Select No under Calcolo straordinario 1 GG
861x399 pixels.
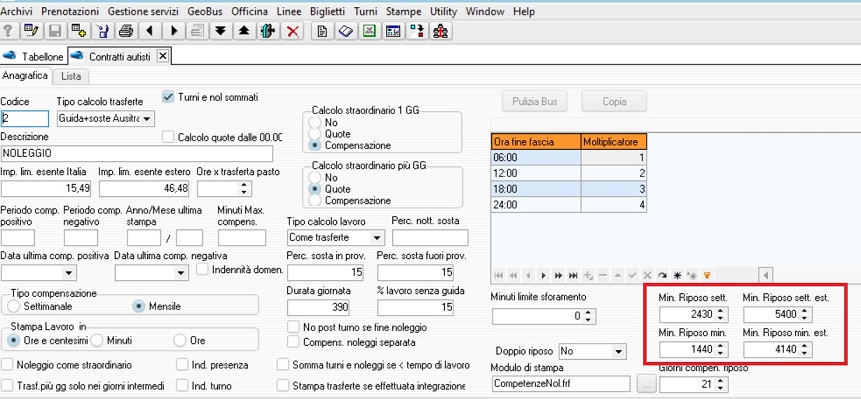315,122
